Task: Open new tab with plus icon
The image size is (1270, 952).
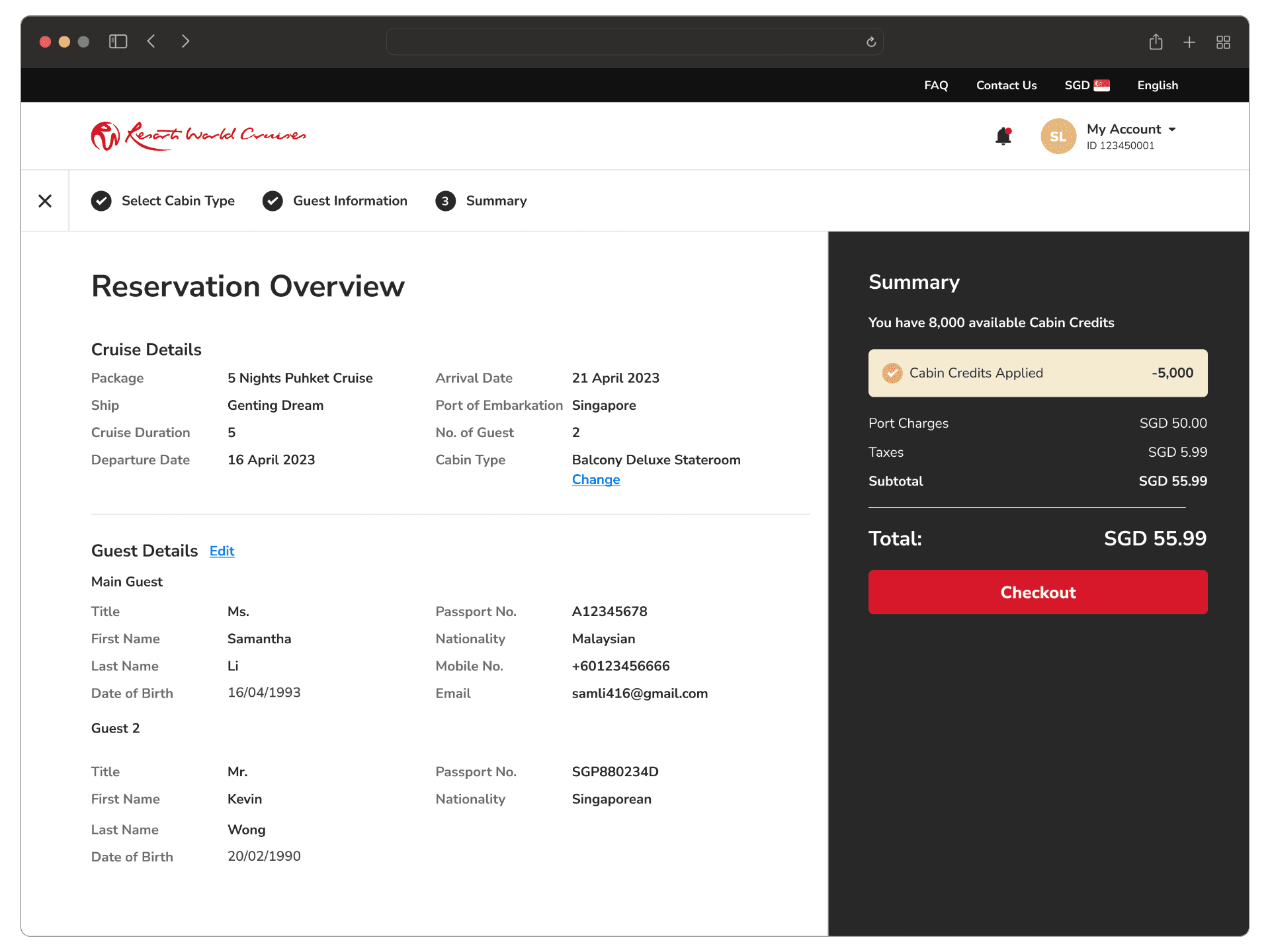Action: click(1189, 42)
